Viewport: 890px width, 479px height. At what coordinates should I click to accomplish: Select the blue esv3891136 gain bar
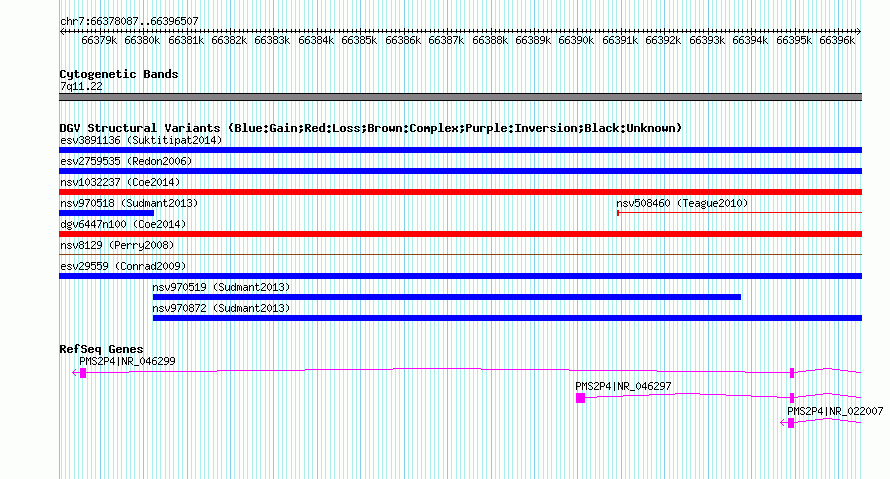point(460,150)
